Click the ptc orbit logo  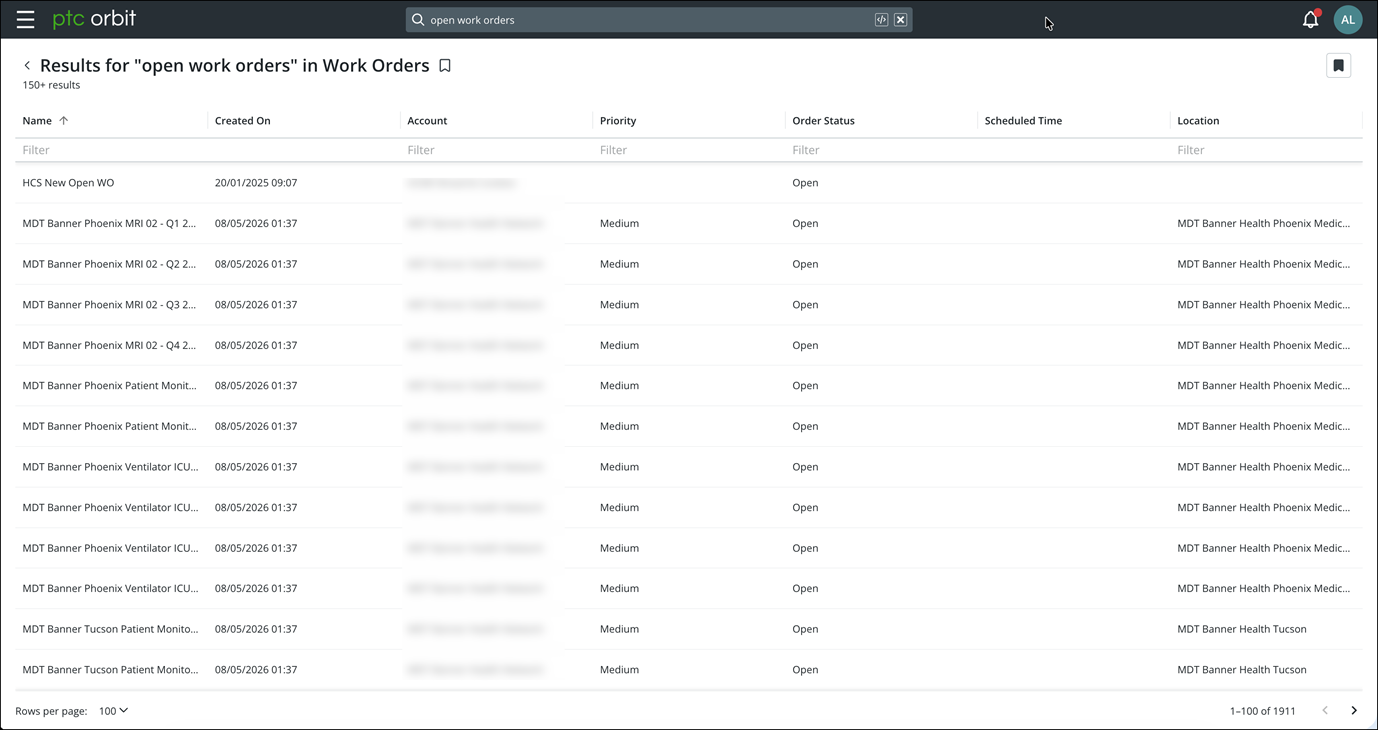[94, 19]
